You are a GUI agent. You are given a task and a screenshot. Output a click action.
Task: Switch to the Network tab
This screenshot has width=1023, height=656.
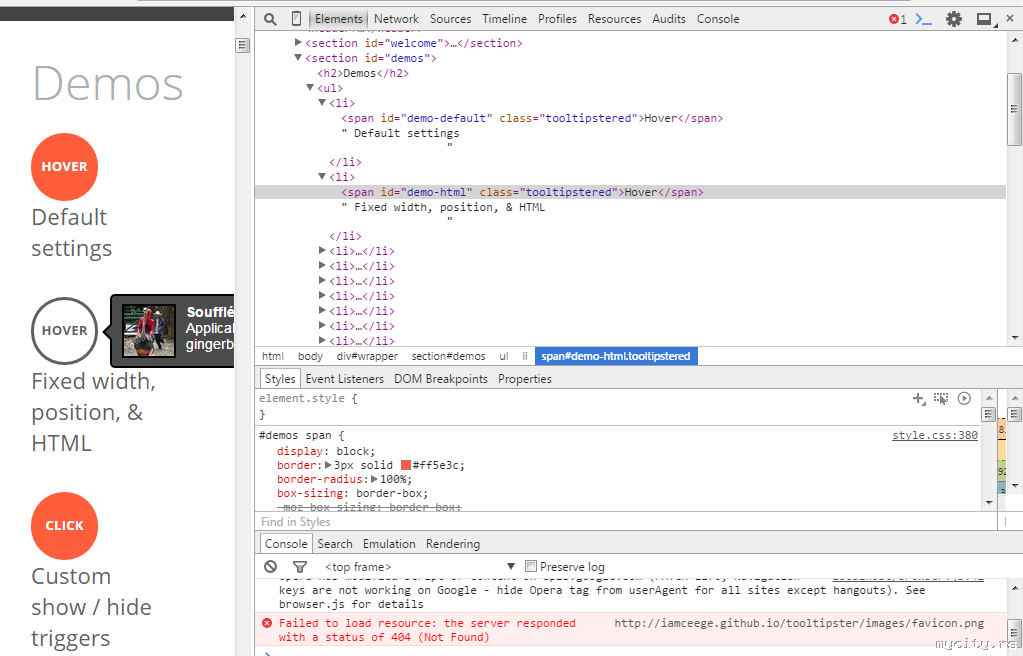click(396, 19)
